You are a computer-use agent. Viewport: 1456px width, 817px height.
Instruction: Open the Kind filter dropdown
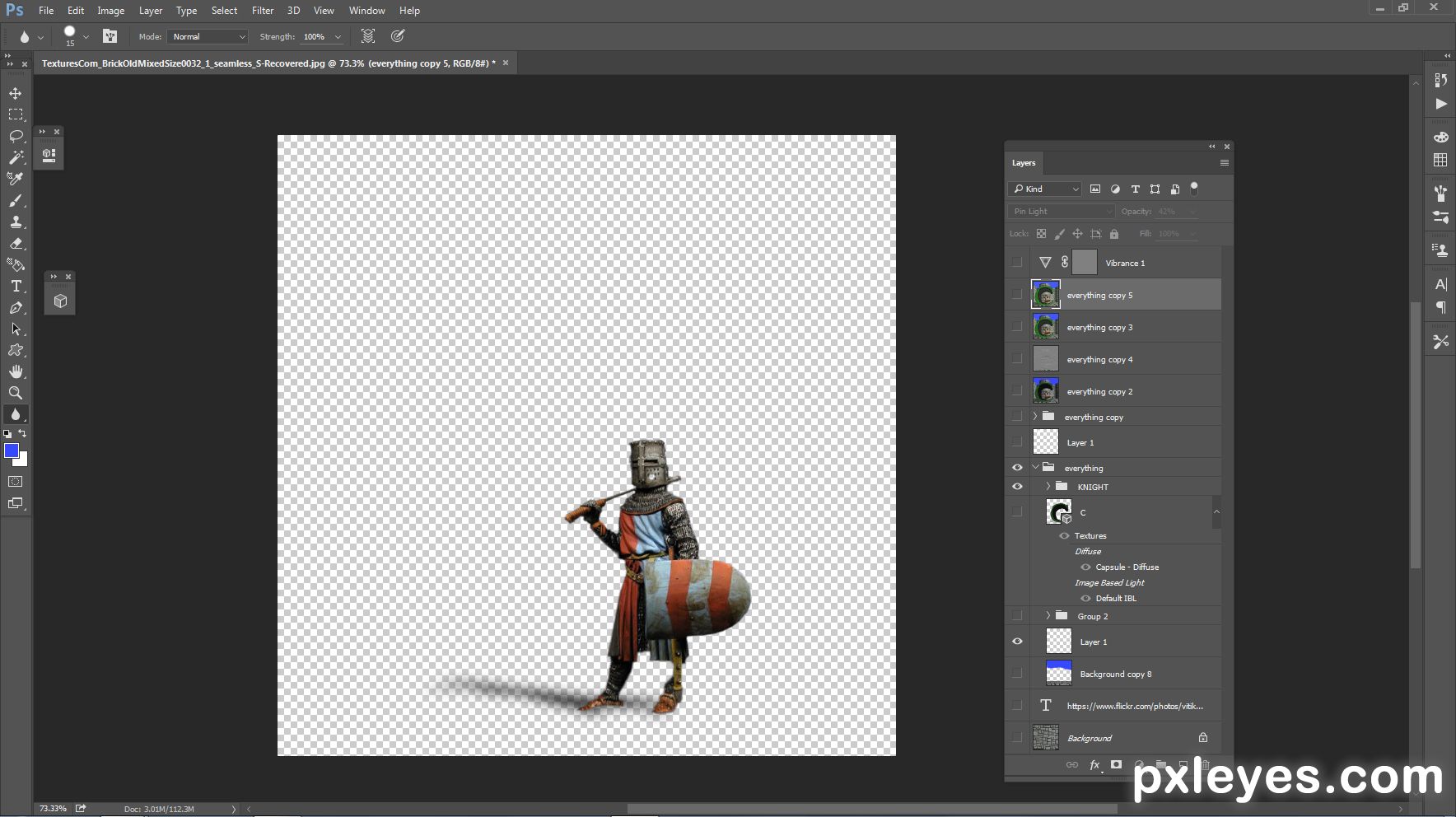pyautogui.click(x=1044, y=189)
